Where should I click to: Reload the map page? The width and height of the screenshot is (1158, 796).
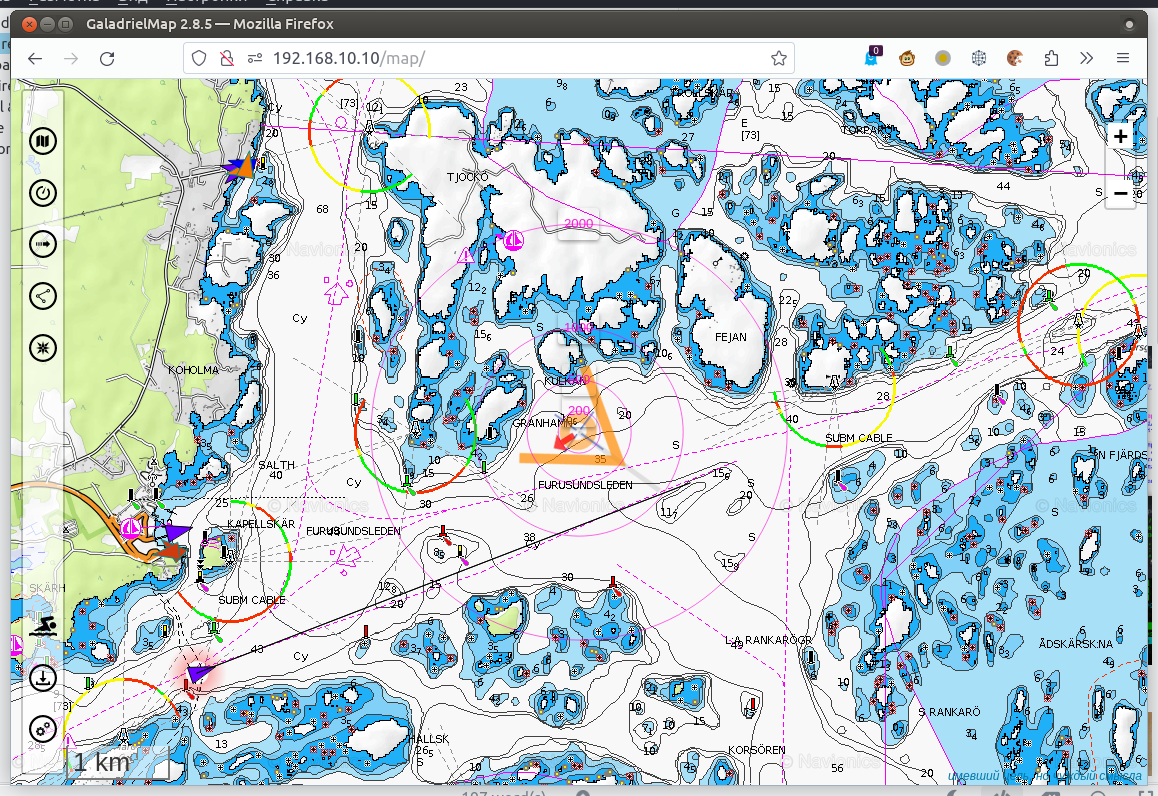coord(107,58)
